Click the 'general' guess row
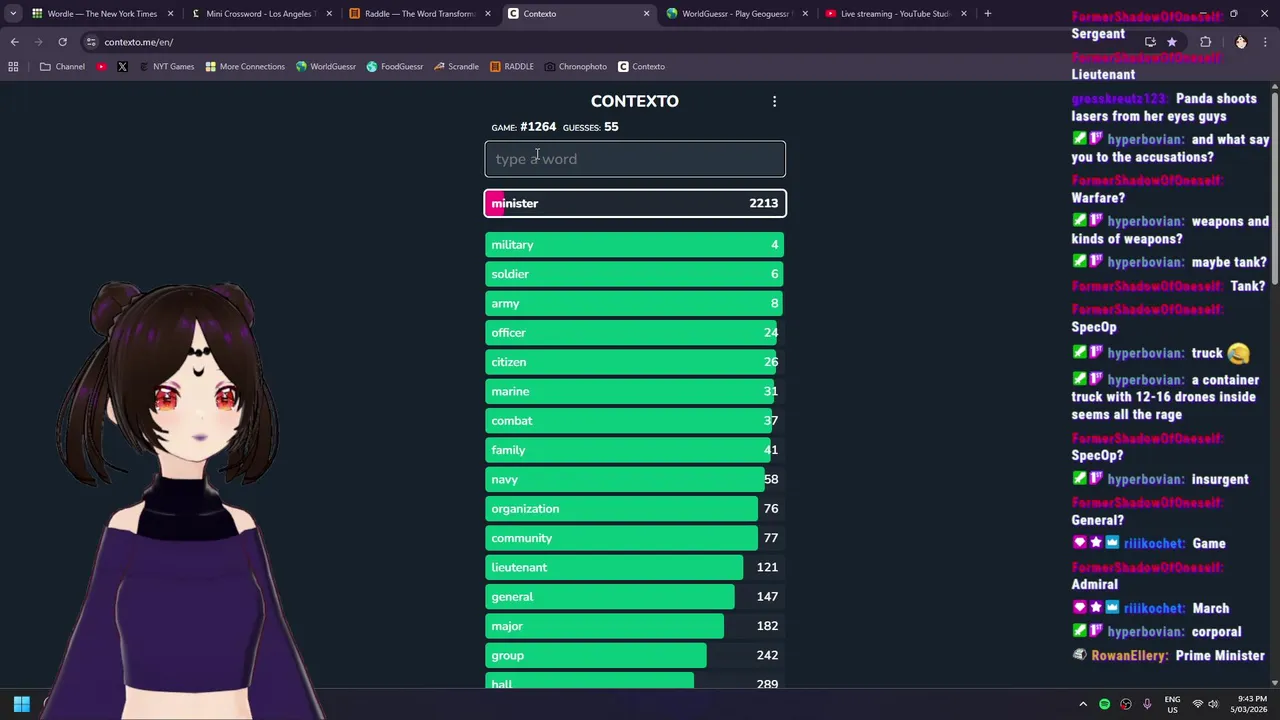The width and height of the screenshot is (1280, 720). click(635, 597)
